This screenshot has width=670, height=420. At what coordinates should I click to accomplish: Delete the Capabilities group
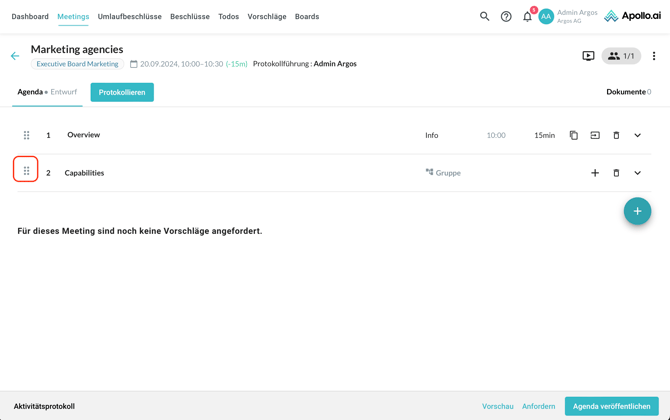coord(616,173)
